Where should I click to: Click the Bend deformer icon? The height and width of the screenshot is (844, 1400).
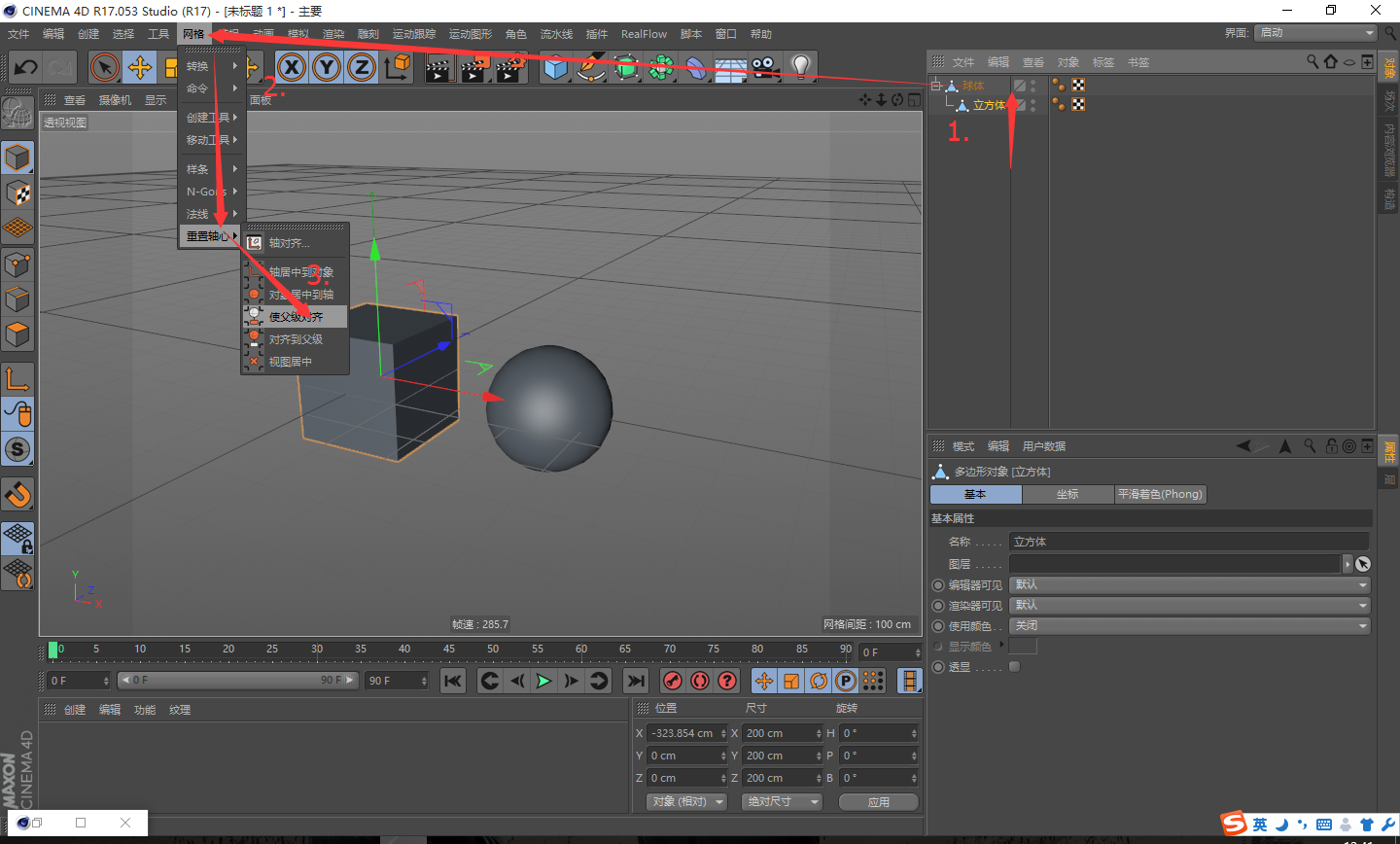coord(696,67)
